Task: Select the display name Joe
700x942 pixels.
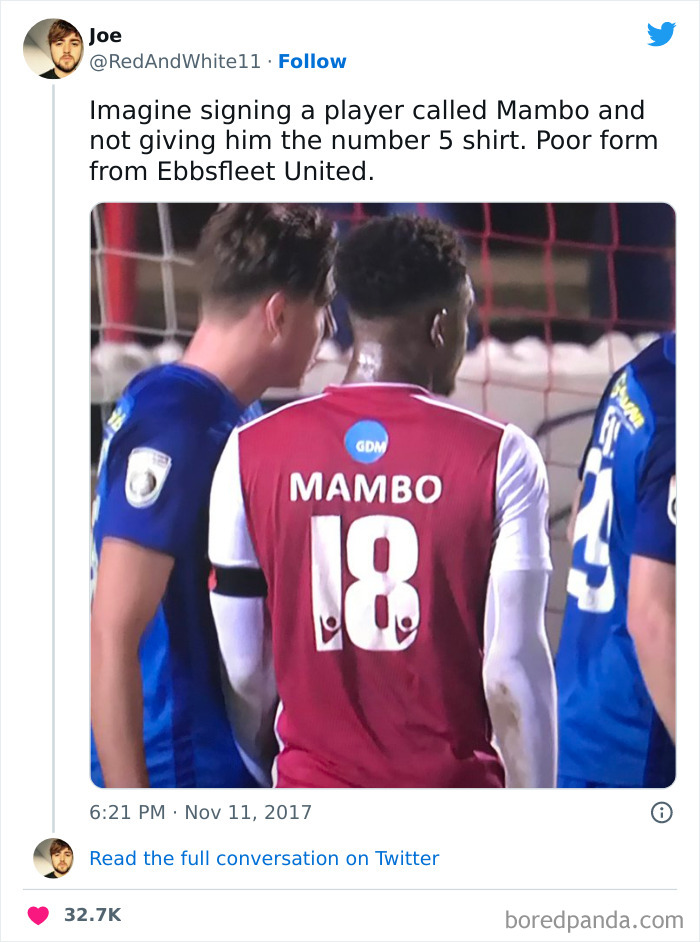Action: pyautogui.click(x=104, y=35)
